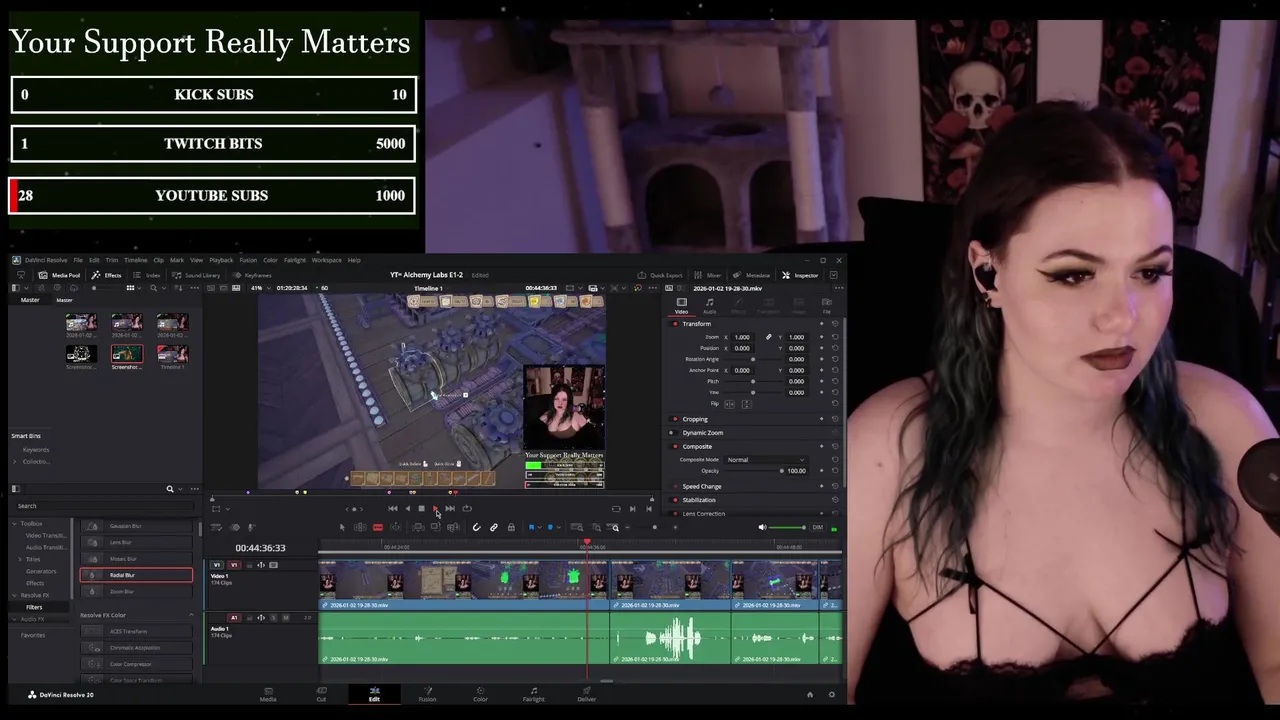1280x720 pixels.
Task: Adjust the Opacity slider
Action: (x=755, y=470)
